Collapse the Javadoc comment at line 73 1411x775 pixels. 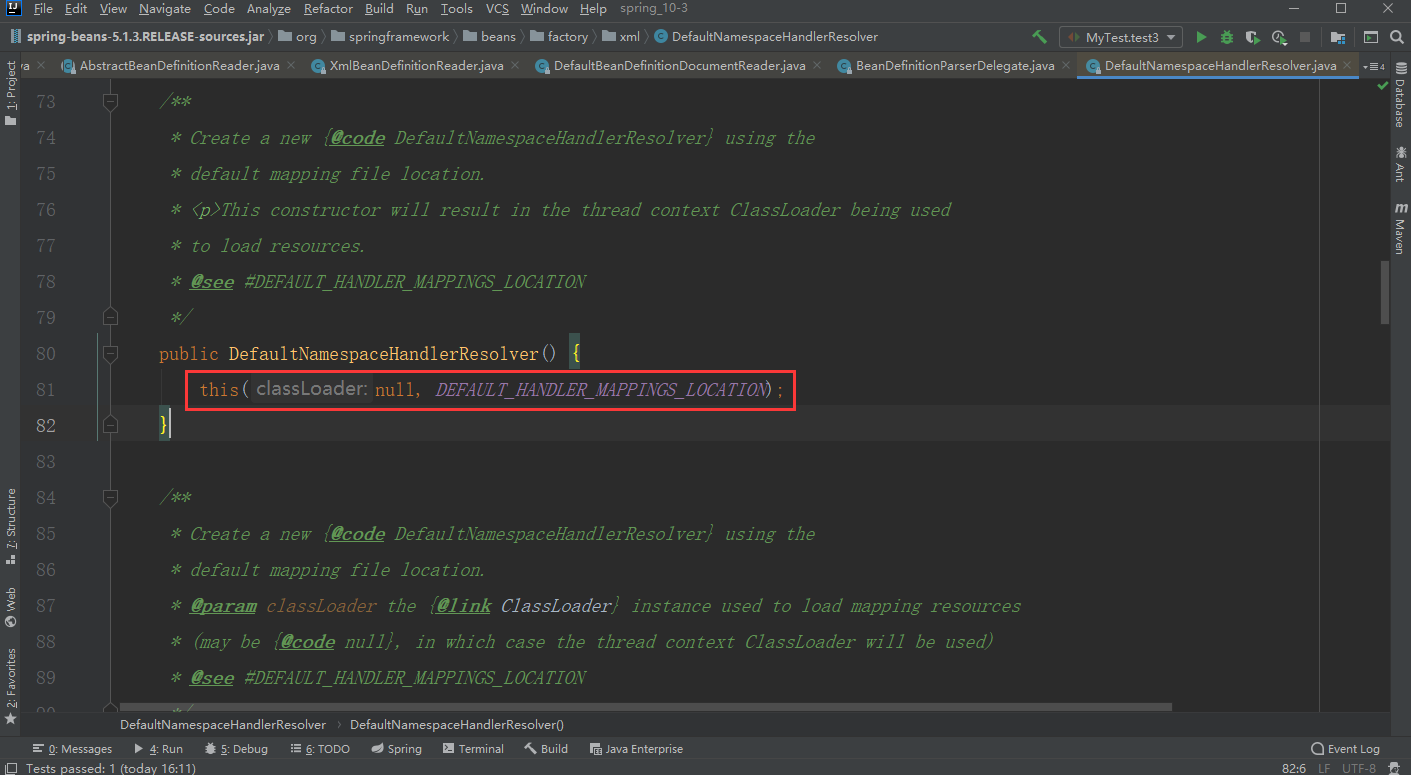pos(110,102)
